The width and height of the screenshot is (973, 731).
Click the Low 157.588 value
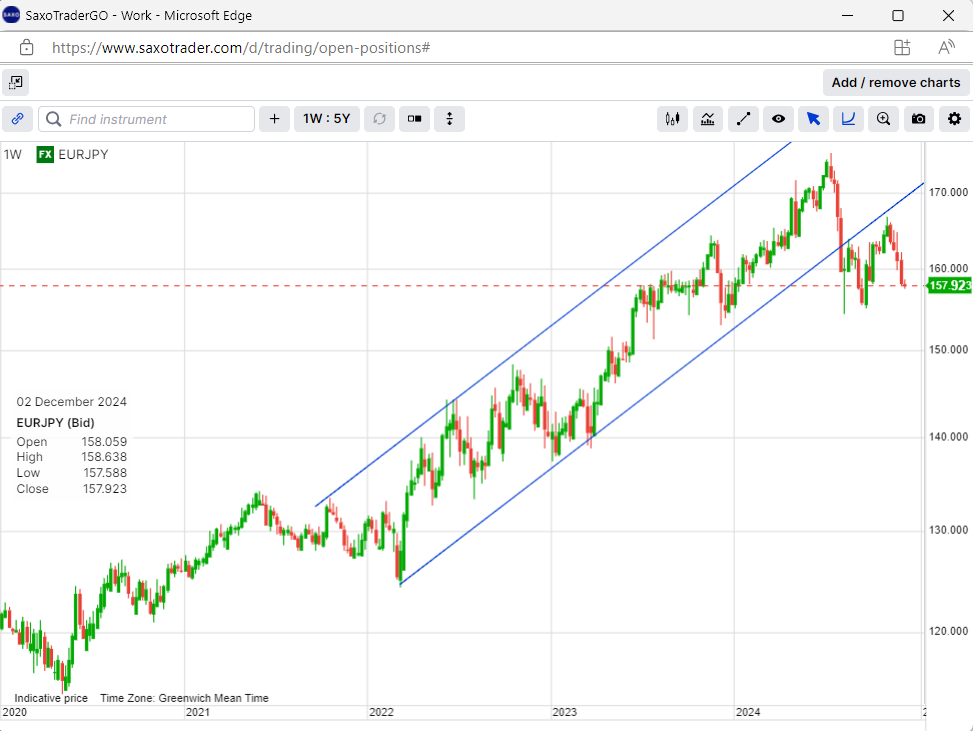(105, 473)
